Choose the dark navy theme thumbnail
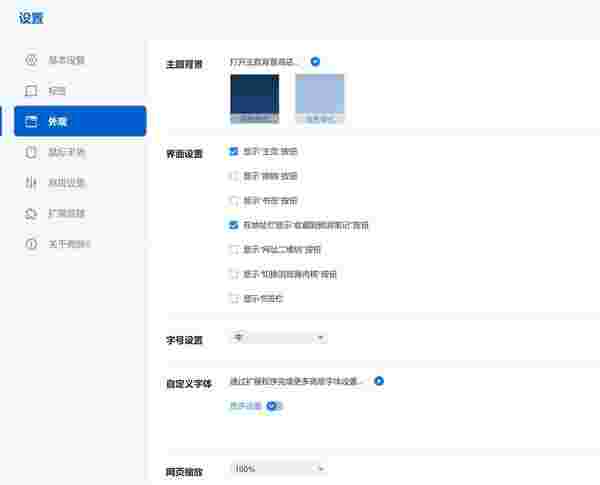600x485 pixels. click(254, 99)
